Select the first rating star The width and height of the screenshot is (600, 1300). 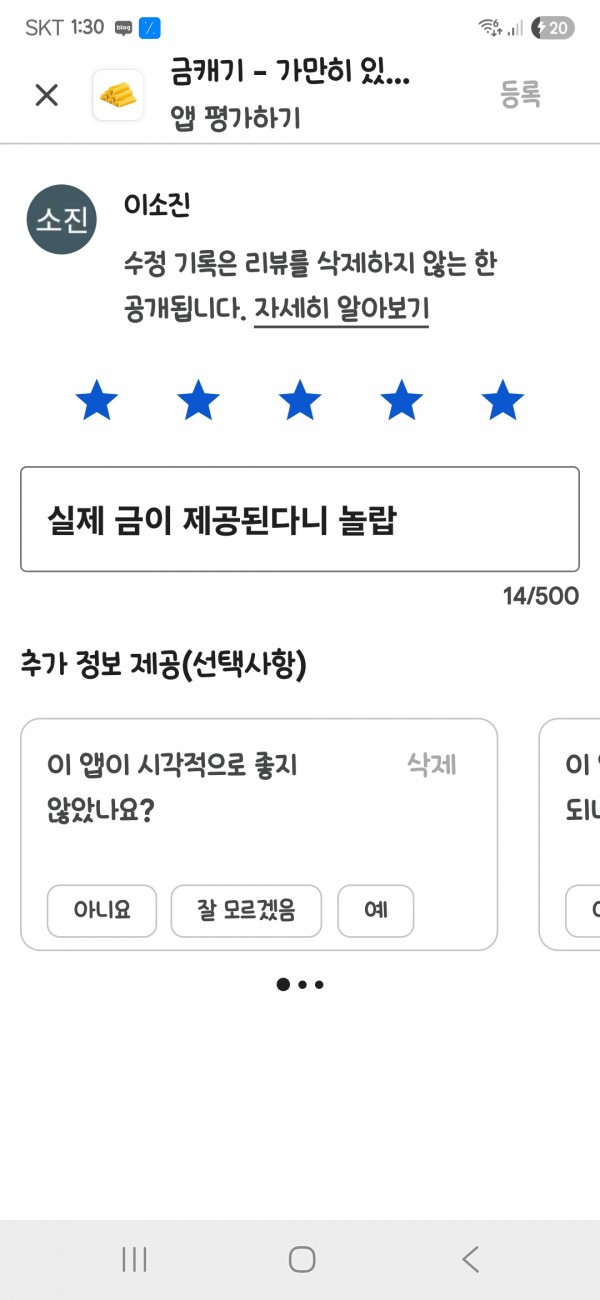(97, 401)
